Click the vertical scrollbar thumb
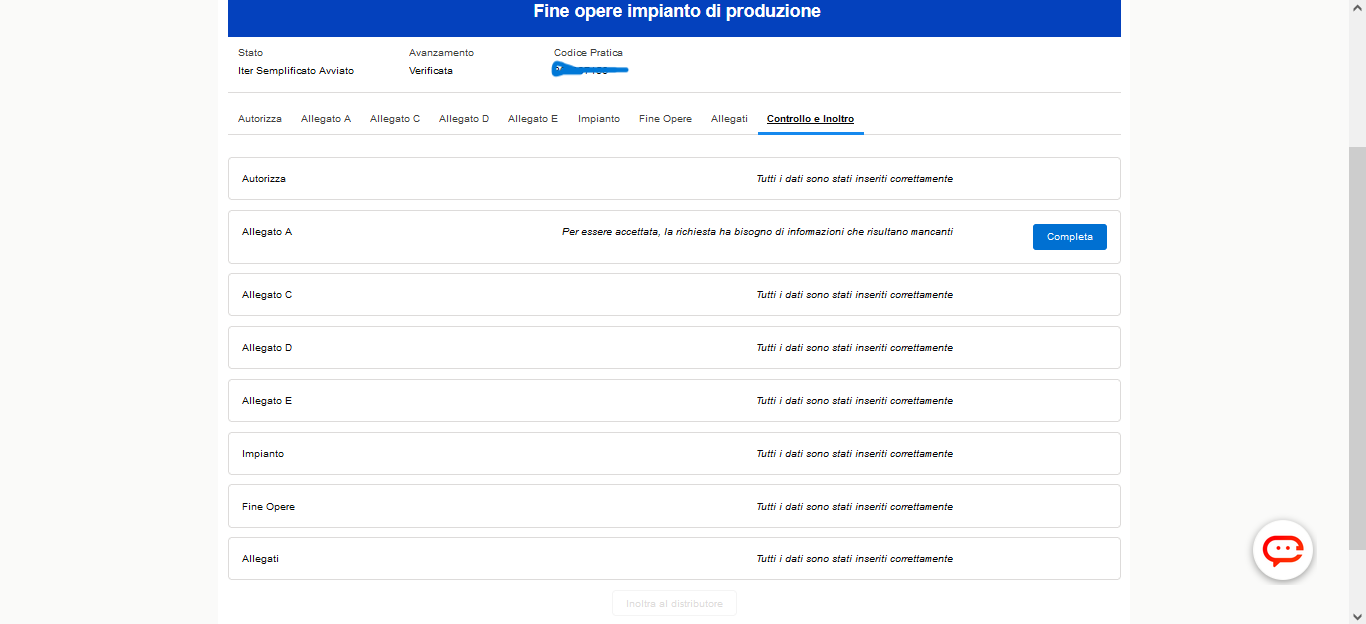 pos(1357,345)
